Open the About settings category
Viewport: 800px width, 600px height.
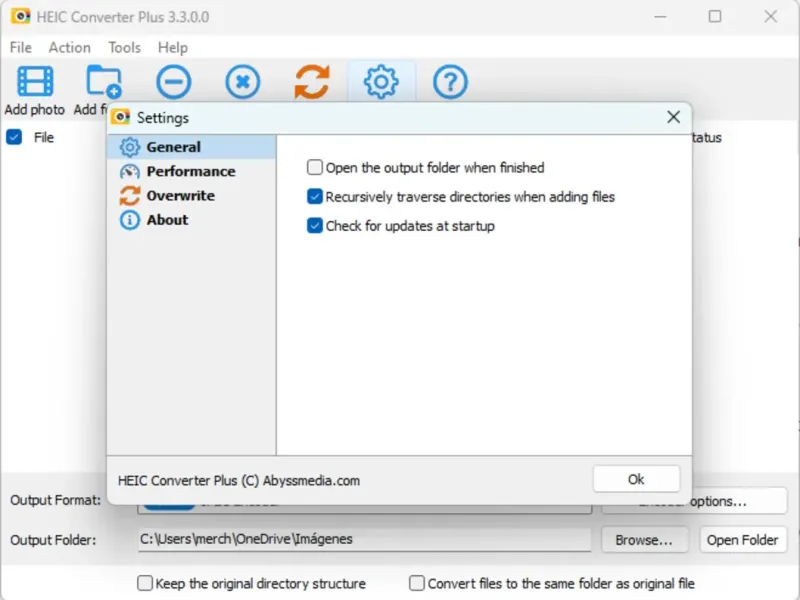coord(192,220)
